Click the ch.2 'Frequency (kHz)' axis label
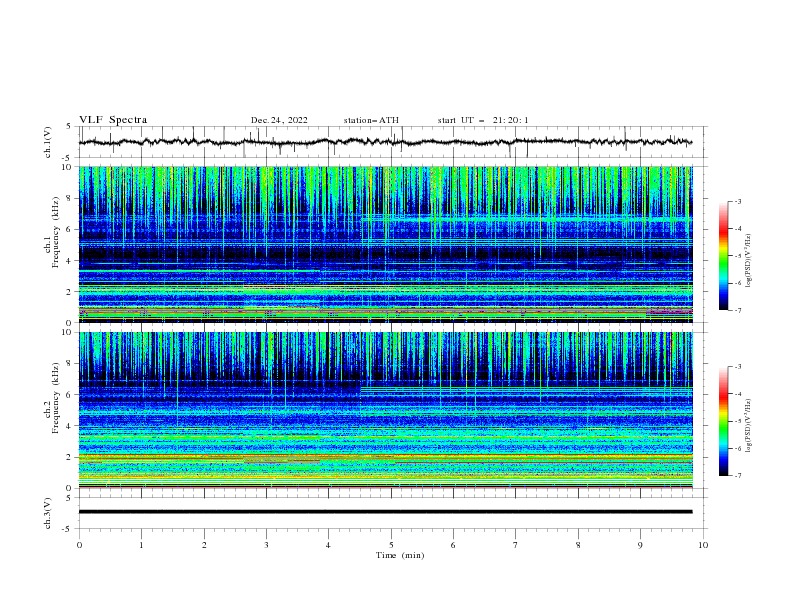792x612 pixels. coord(56,398)
